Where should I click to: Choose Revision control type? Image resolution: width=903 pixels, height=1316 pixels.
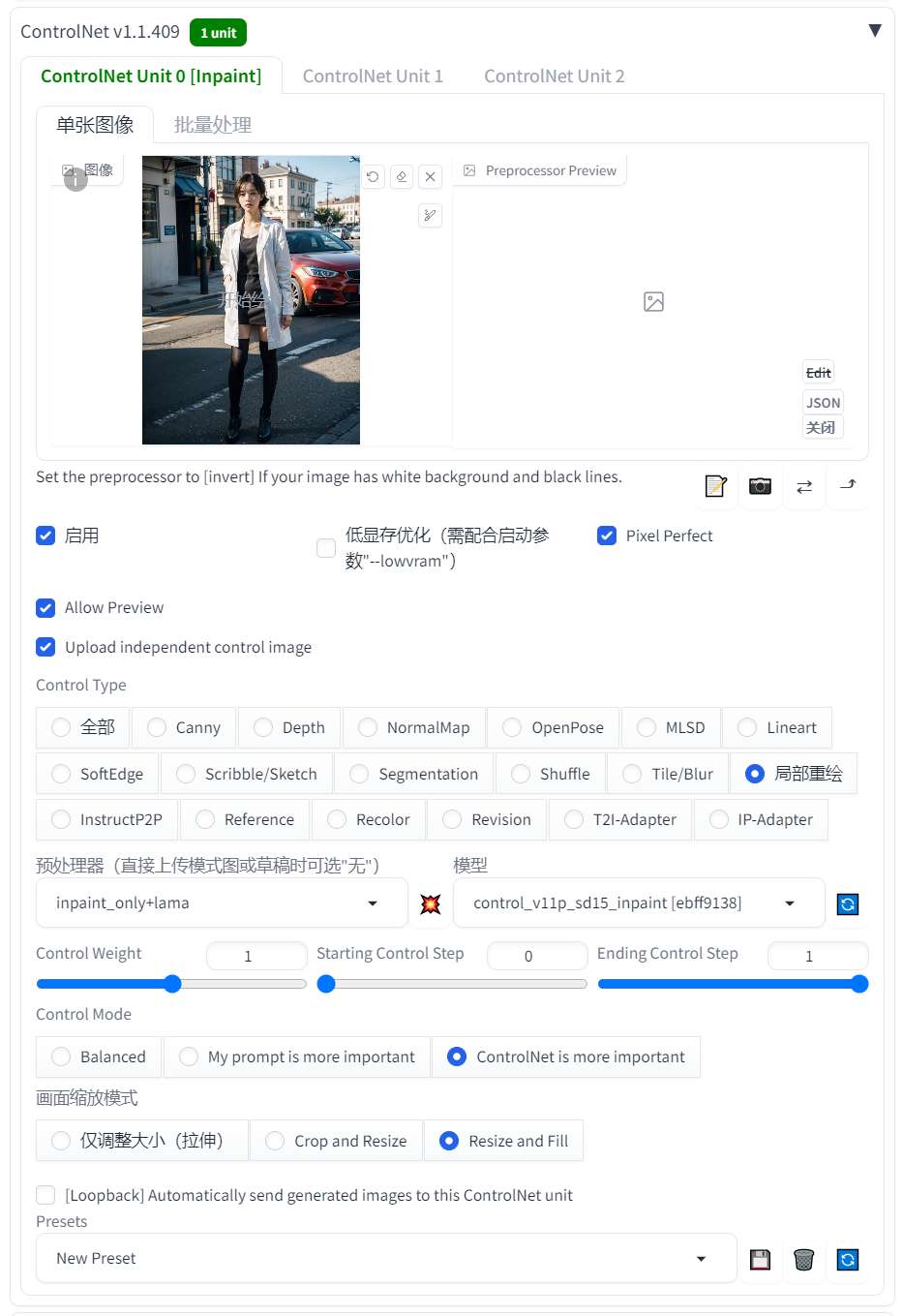coord(487,819)
